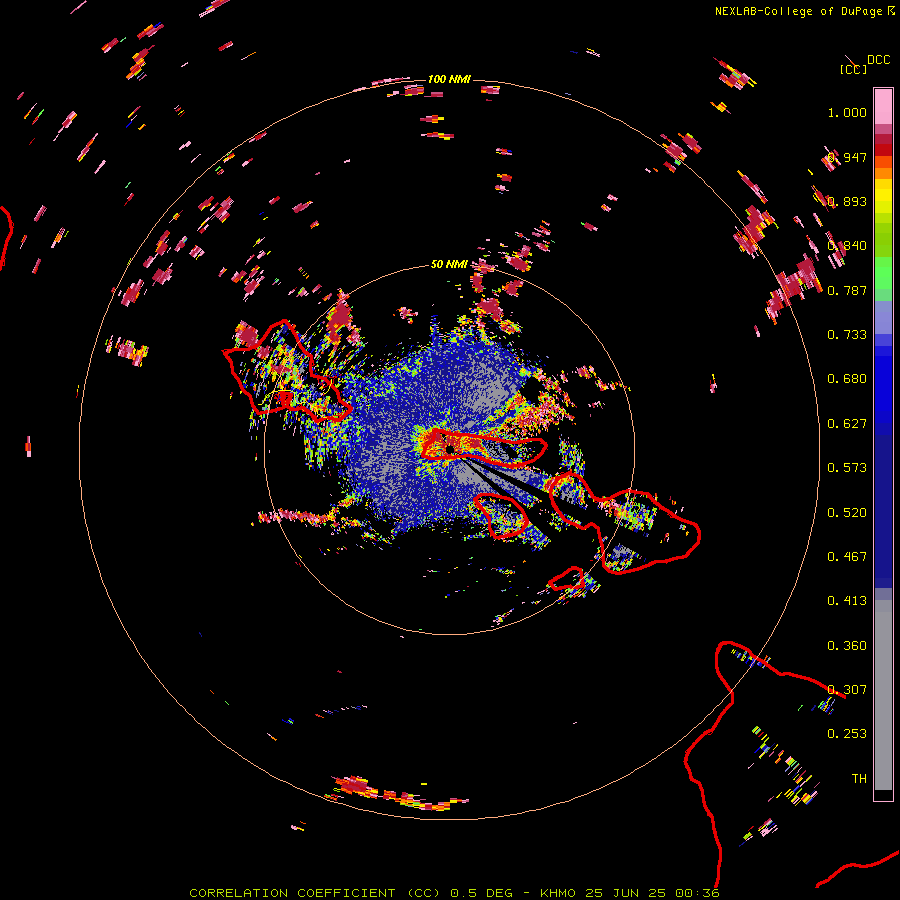Click the 50 NMI range ring label

(449, 264)
